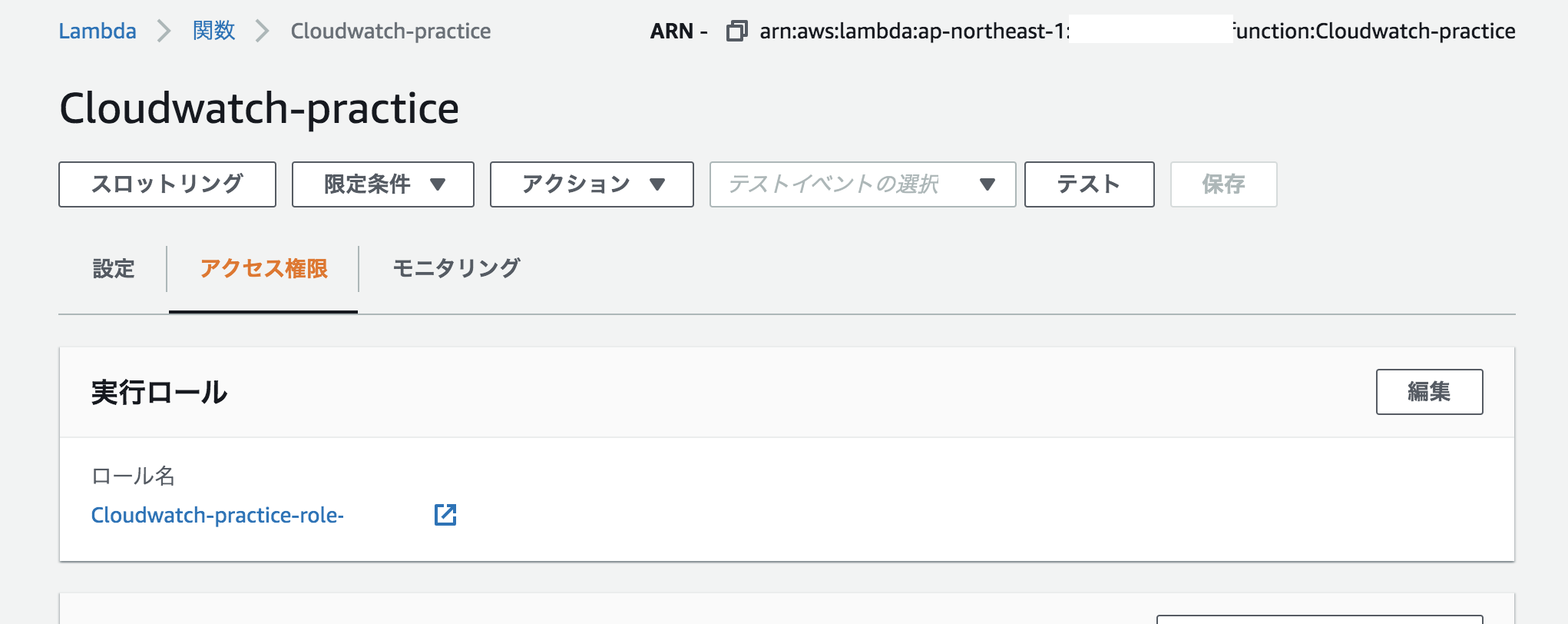
Task: Expand the 限定条件 dropdown arrow
Action: (438, 184)
